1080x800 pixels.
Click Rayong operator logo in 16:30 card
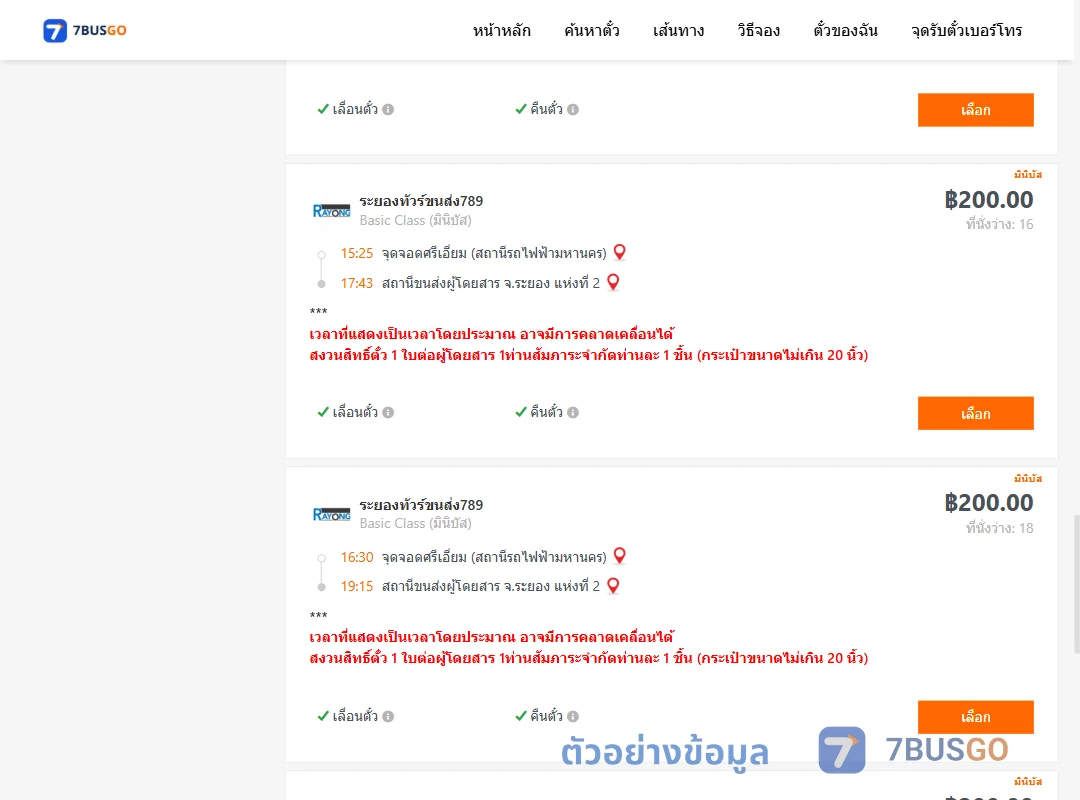click(x=331, y=515)
